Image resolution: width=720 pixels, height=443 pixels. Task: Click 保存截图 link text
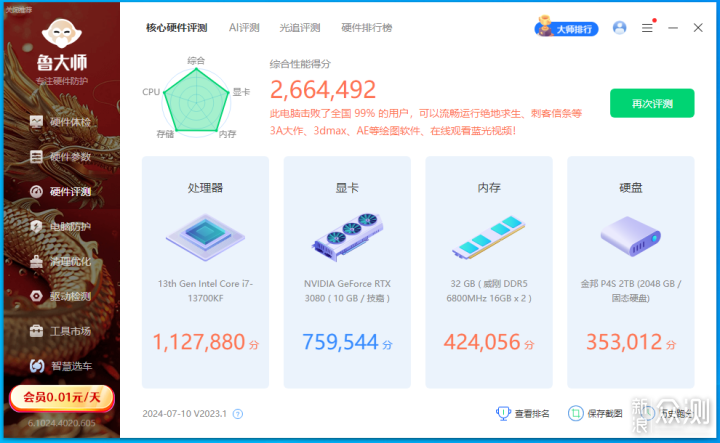[604, 414]
